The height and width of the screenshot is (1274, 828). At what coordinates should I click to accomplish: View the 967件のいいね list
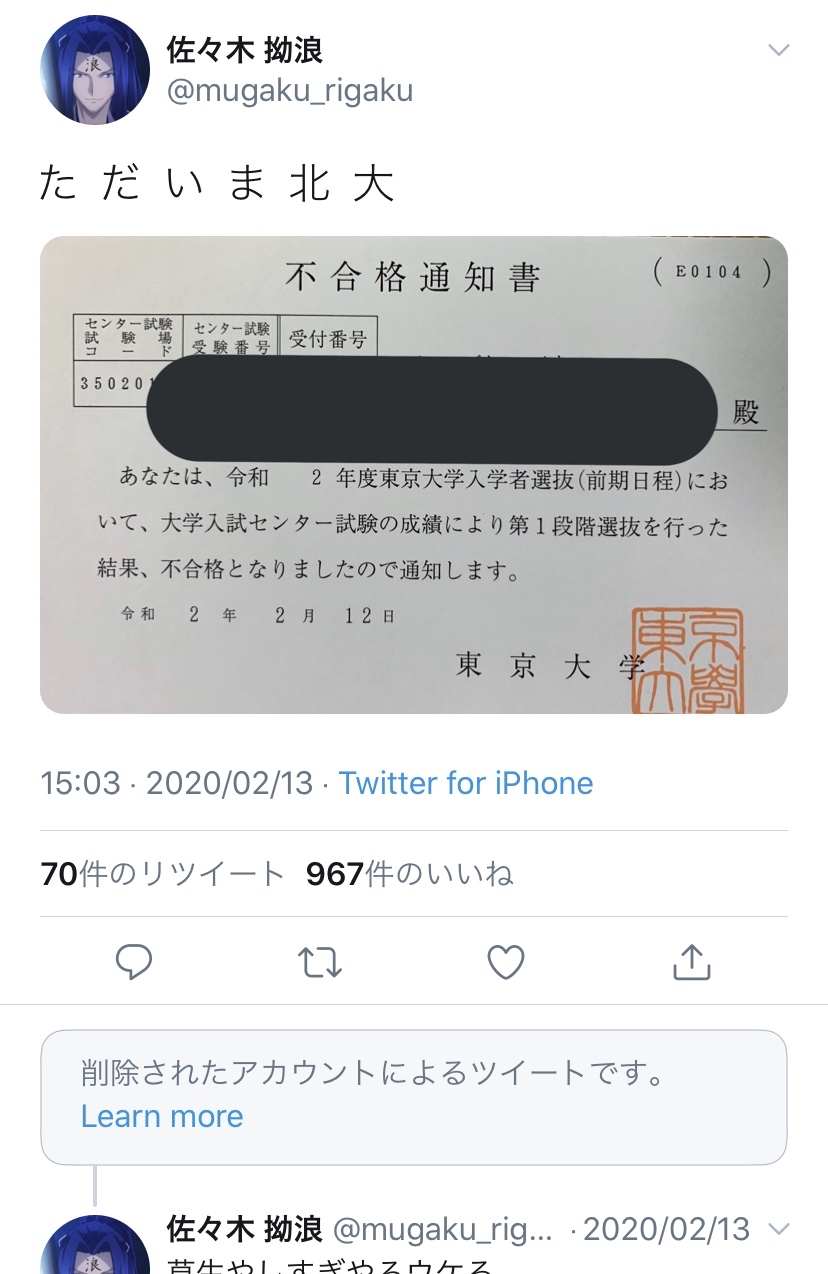point(410,874)
